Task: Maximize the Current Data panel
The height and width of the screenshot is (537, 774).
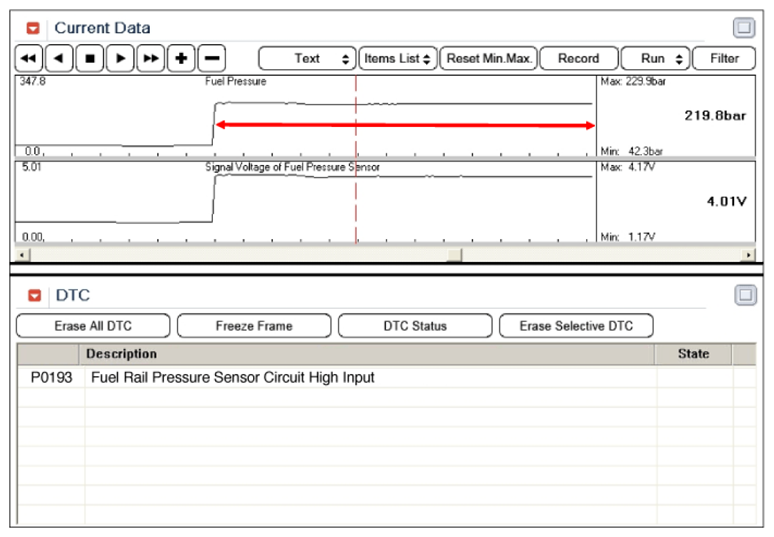Action: [745, 28]
